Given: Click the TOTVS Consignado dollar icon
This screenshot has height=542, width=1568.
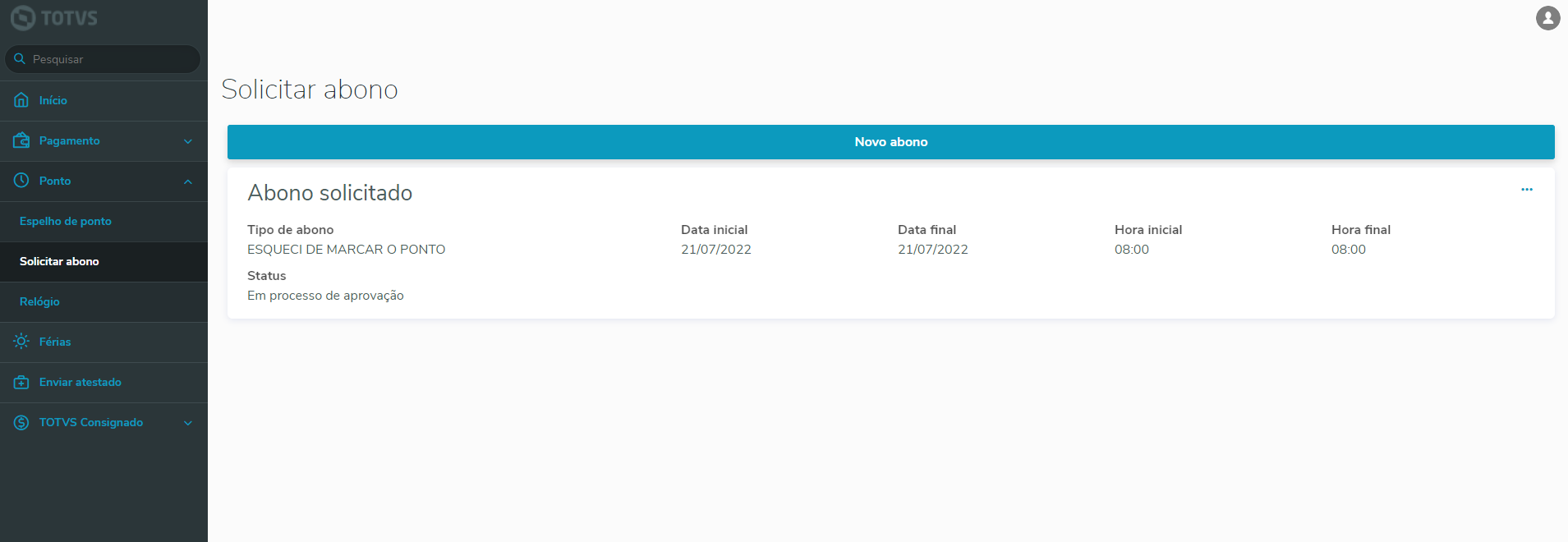Looking at the screenshot, I should pos(21,422).
